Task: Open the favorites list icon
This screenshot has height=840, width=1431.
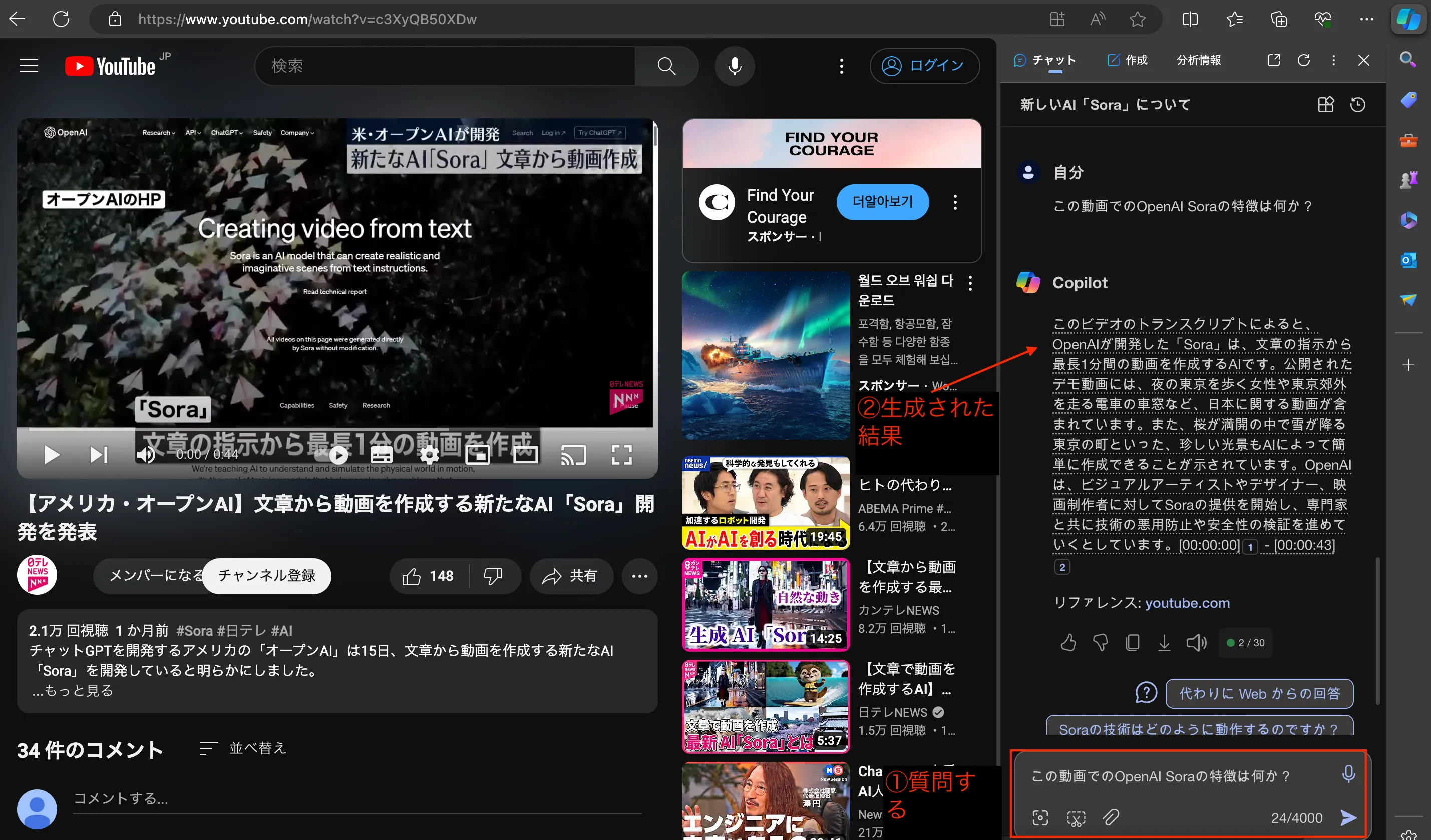Action: tap(1235, 19)
